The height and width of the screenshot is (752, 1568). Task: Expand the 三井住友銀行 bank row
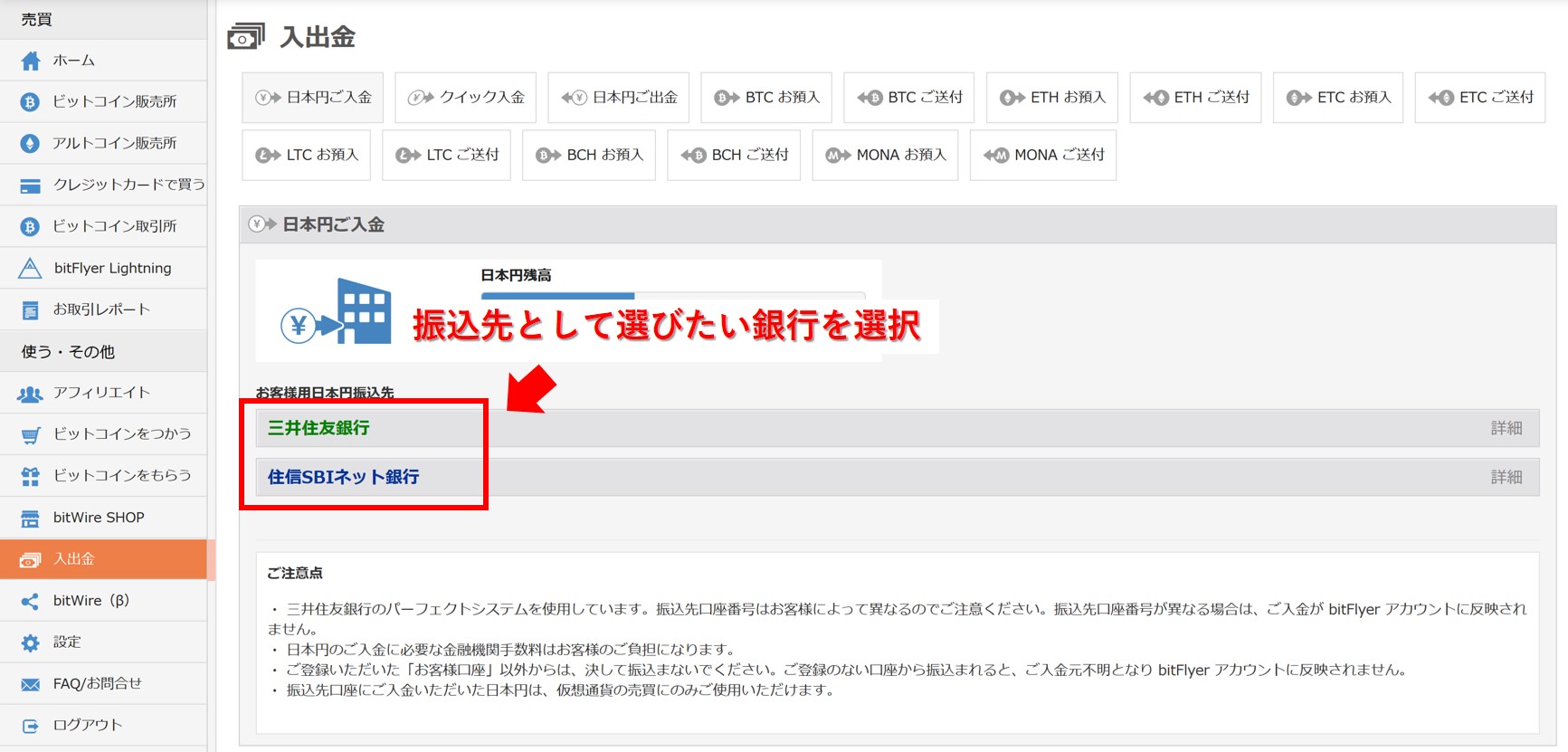(898, 428)
